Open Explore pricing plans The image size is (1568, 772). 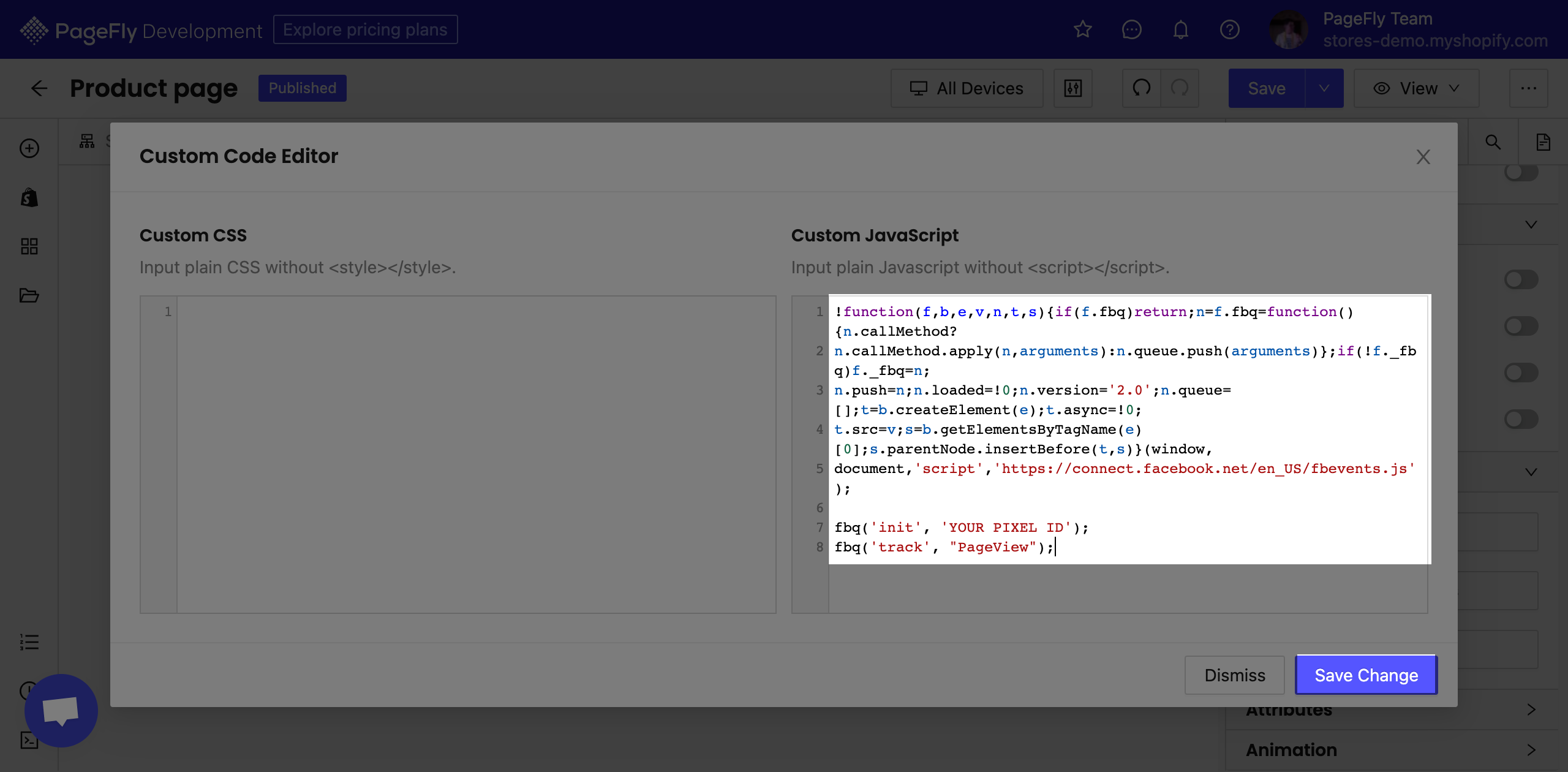click(365, 29)
